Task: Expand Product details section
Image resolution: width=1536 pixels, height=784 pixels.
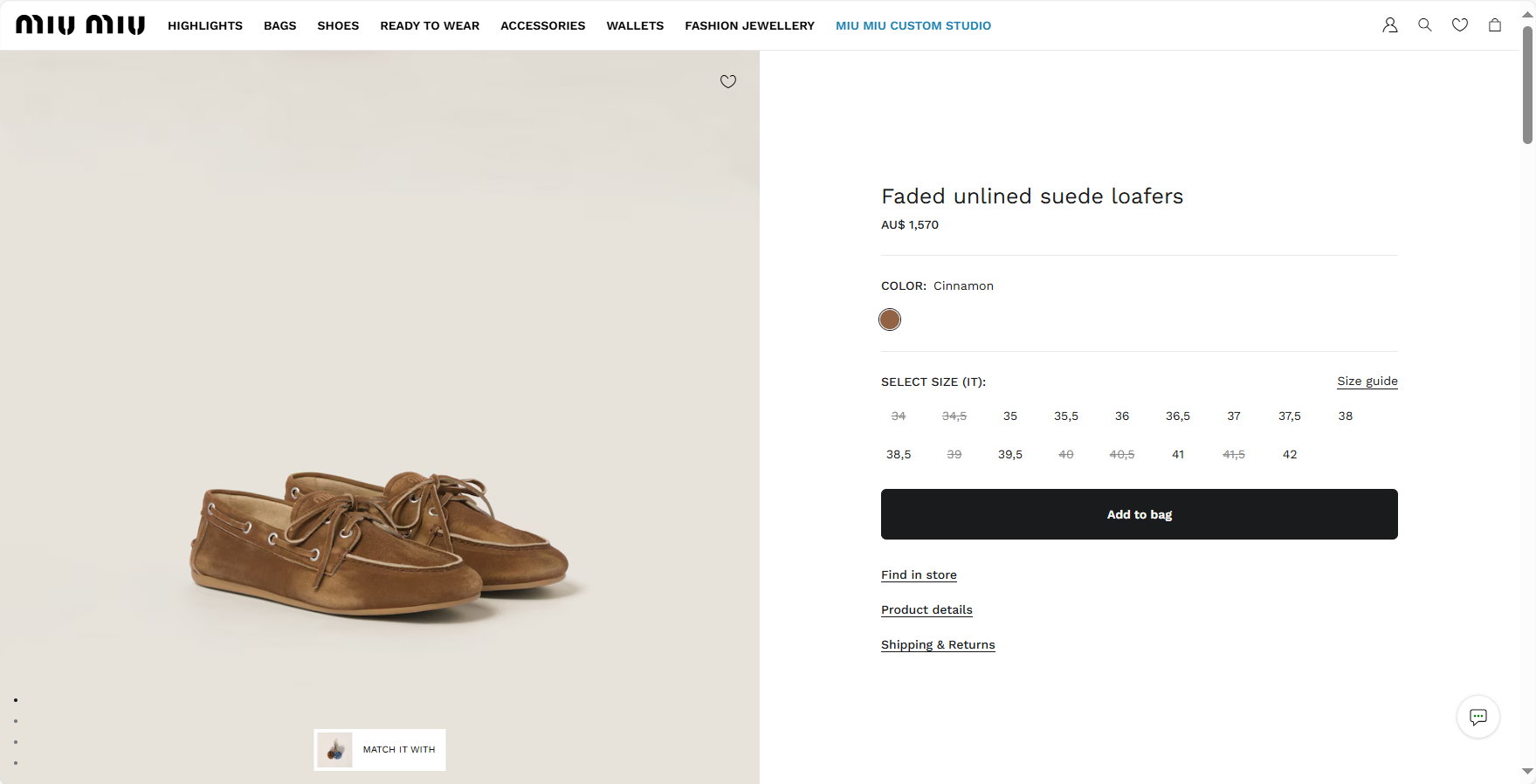Action: 926,609
